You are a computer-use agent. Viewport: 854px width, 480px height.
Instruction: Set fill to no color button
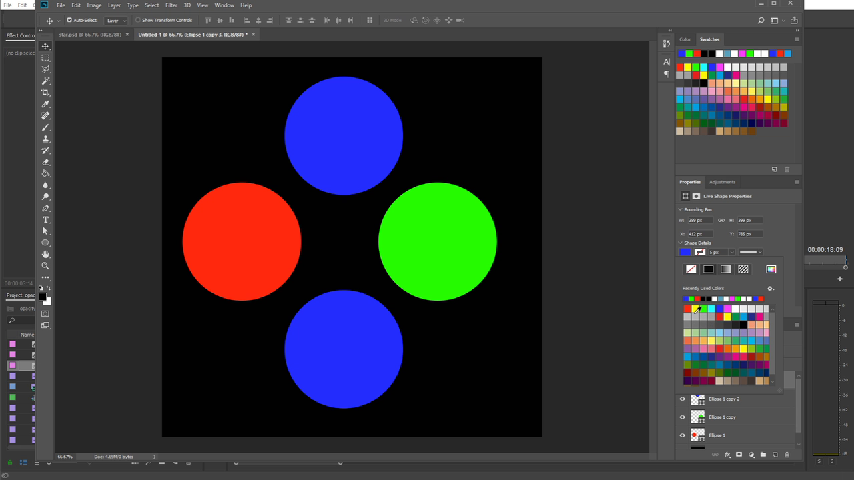690,269
